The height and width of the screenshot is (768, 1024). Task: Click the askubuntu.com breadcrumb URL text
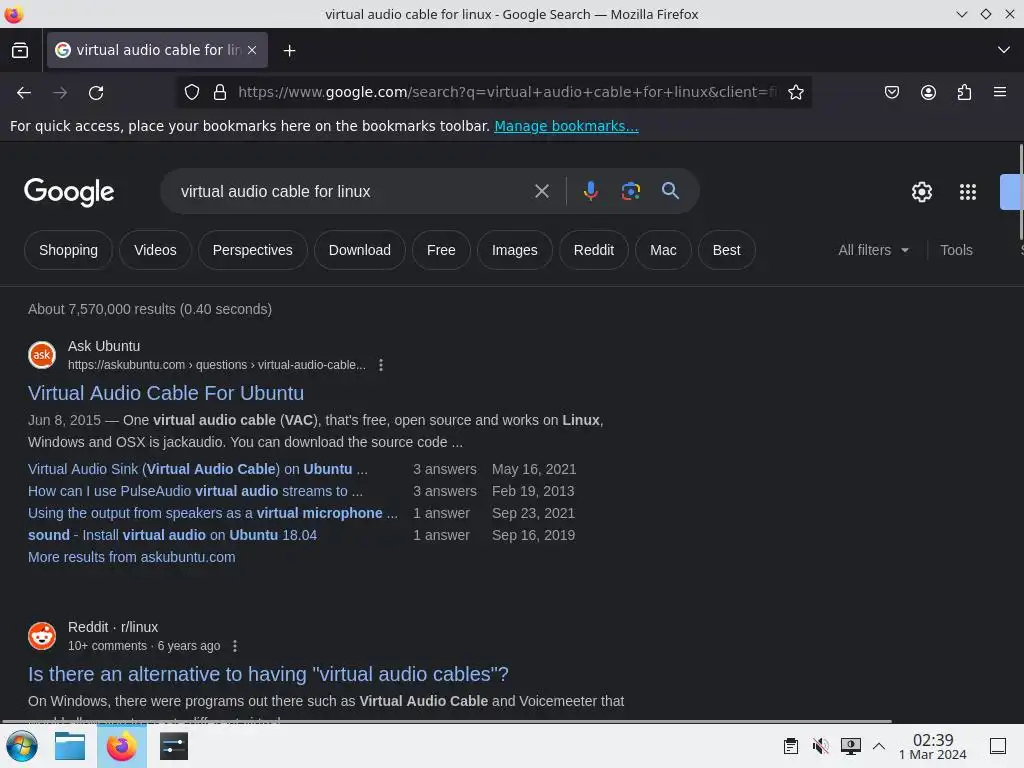217,365
